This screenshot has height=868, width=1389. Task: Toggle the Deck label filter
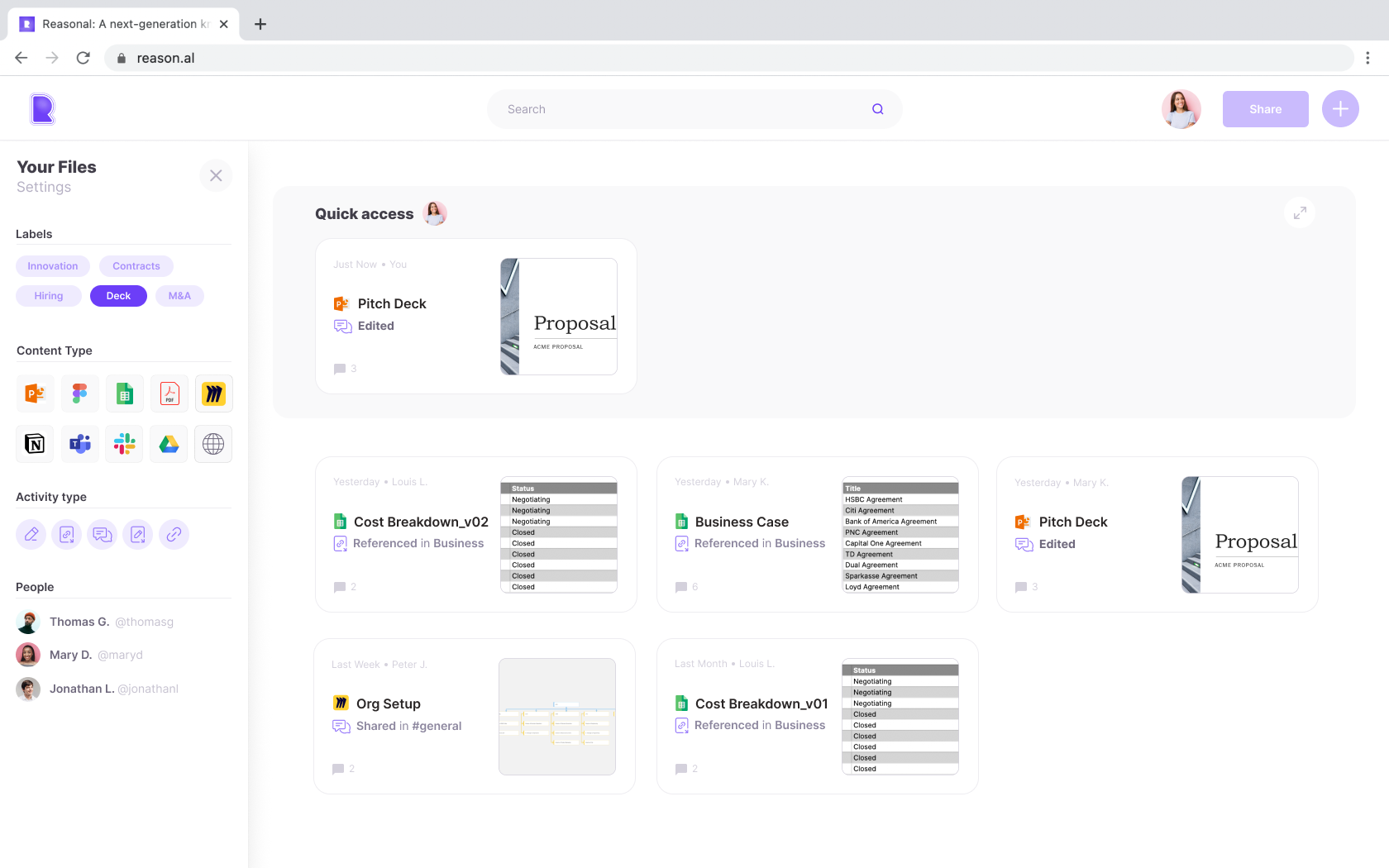click(x=118, y=296)
